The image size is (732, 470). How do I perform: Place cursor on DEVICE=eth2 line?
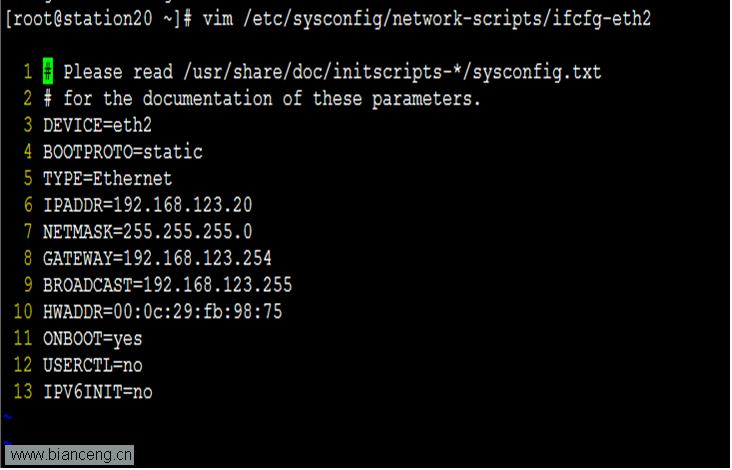click(x=98, y=126)
